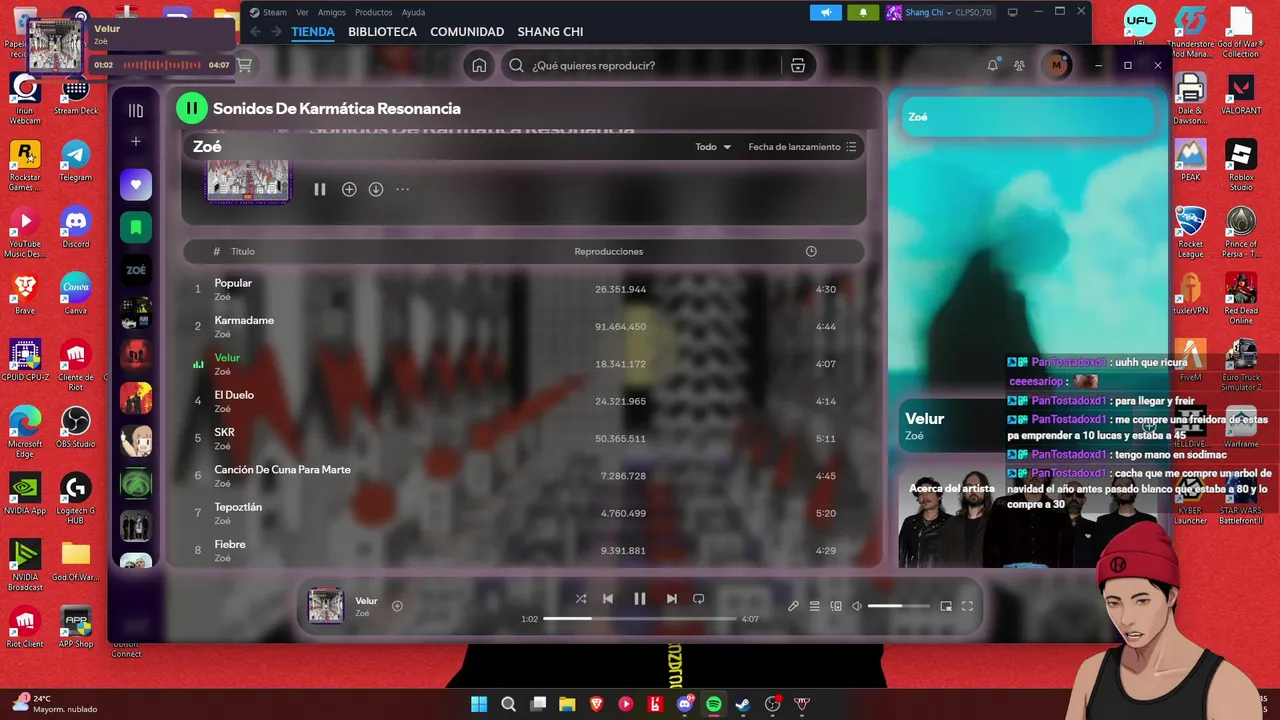Open the Browse icon in search bar
This screenshot has height=720, width=1280.
(x=797, y=65)
